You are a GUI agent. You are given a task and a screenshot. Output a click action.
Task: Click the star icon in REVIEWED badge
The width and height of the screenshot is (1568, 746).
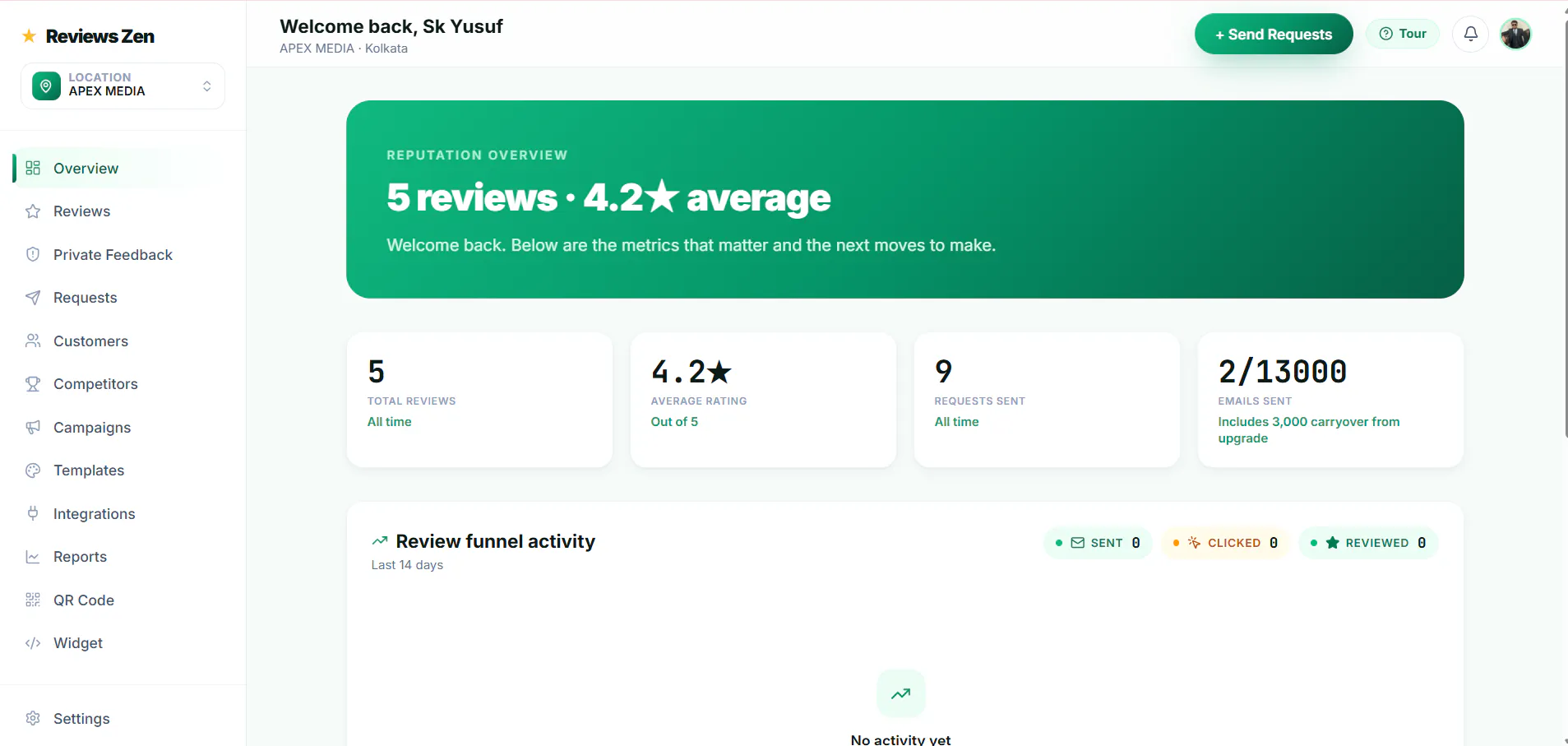1333,543
